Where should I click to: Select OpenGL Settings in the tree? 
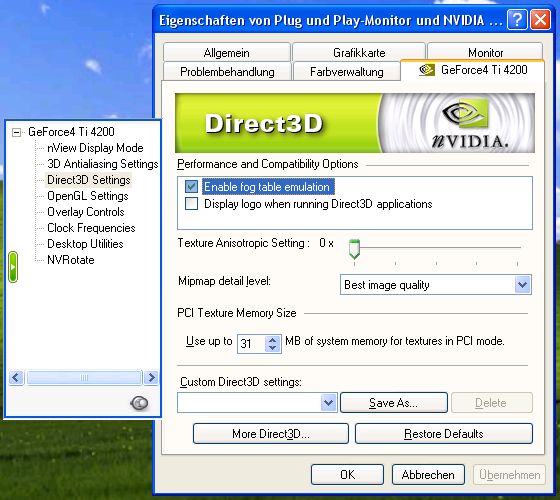tap(88, 196)
